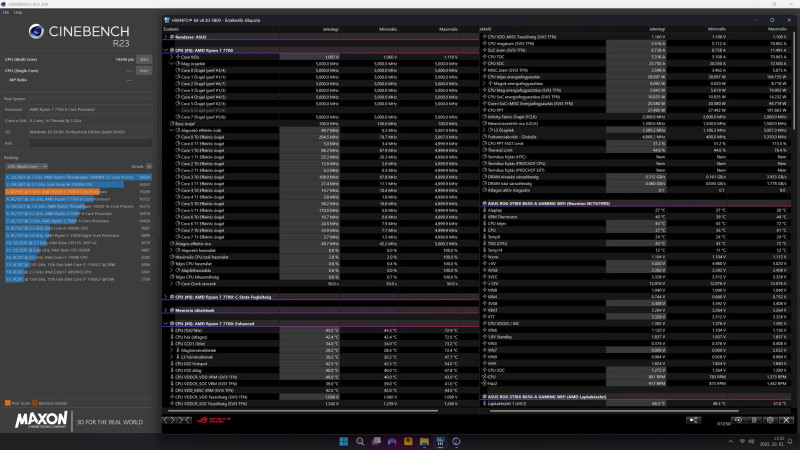Collapse the CPU [#0]: AMD Ryzen 7 7700 group
Screen dimensions: 800x450
tap(165, 50)
